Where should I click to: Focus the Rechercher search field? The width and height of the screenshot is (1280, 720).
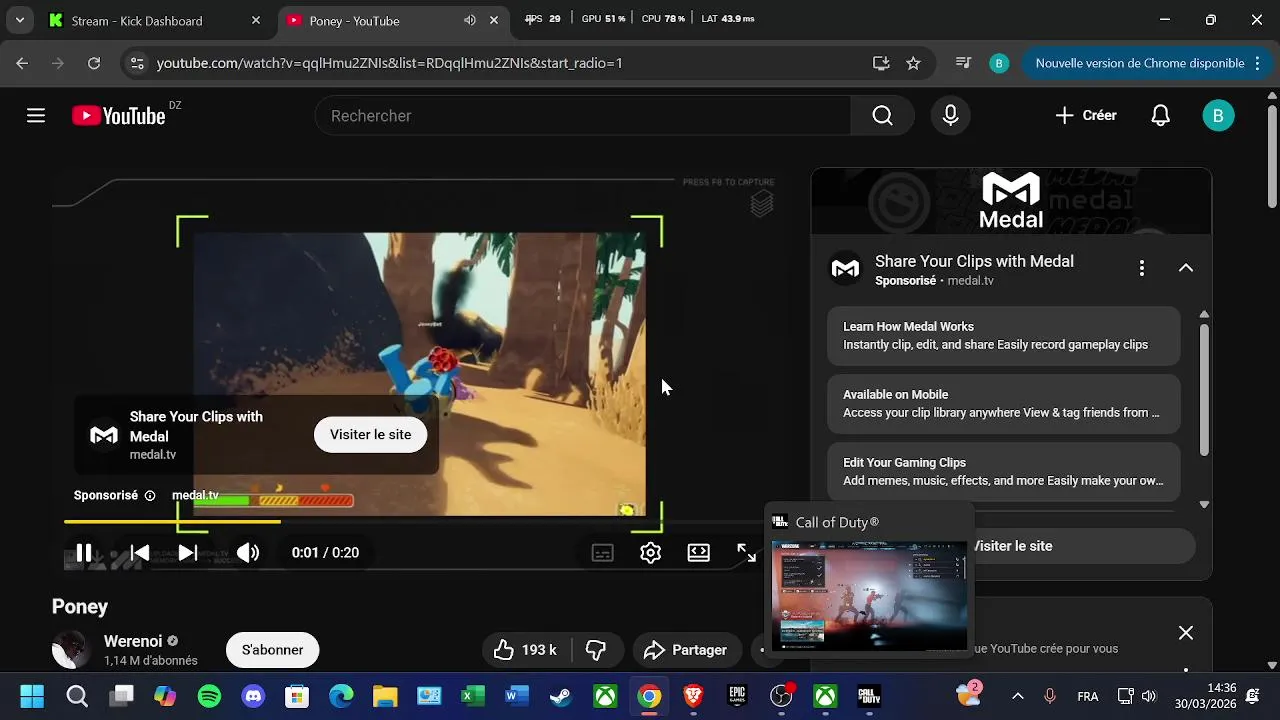coord(582,116)
